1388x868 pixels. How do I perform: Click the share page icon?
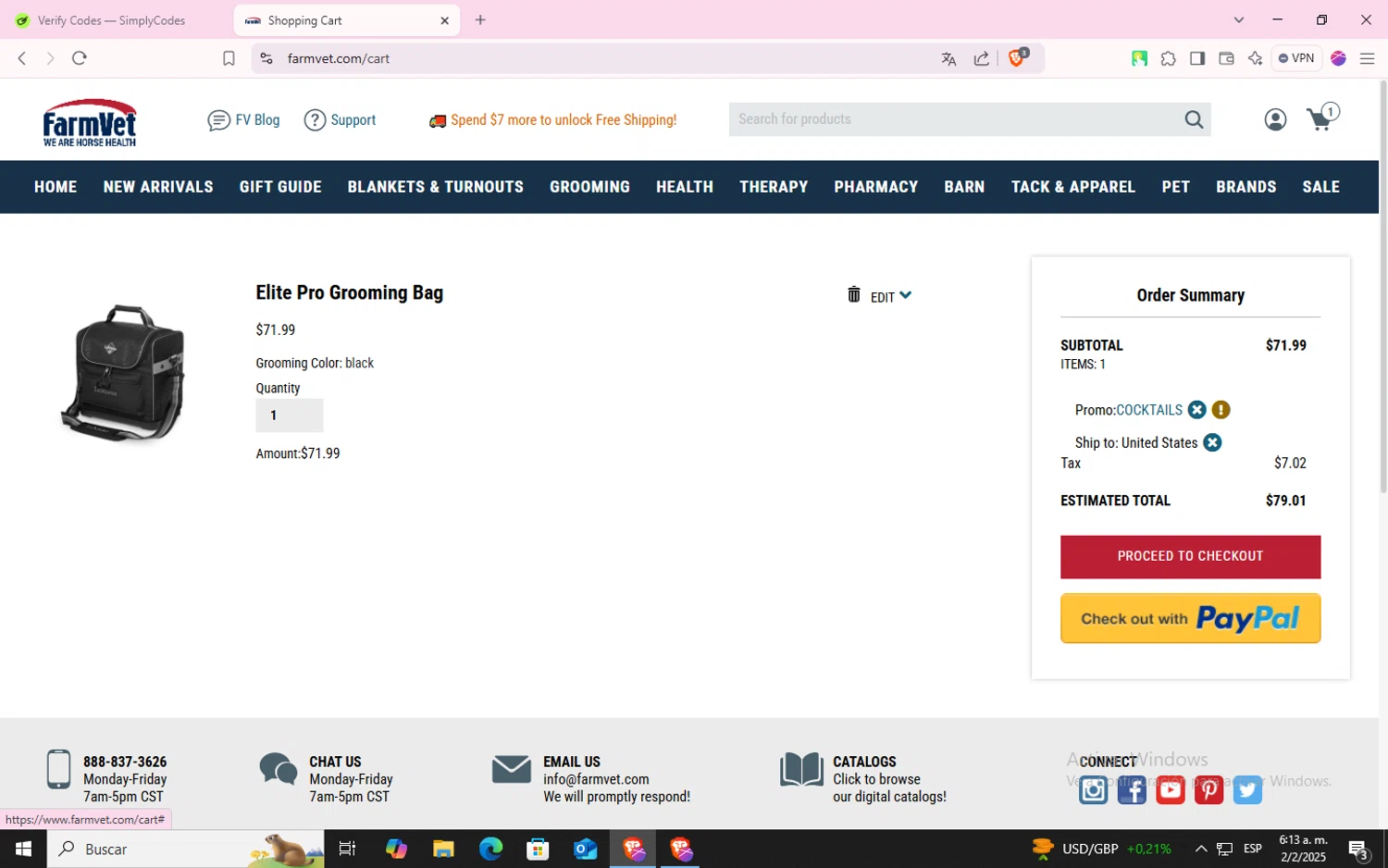pos(982,58)
